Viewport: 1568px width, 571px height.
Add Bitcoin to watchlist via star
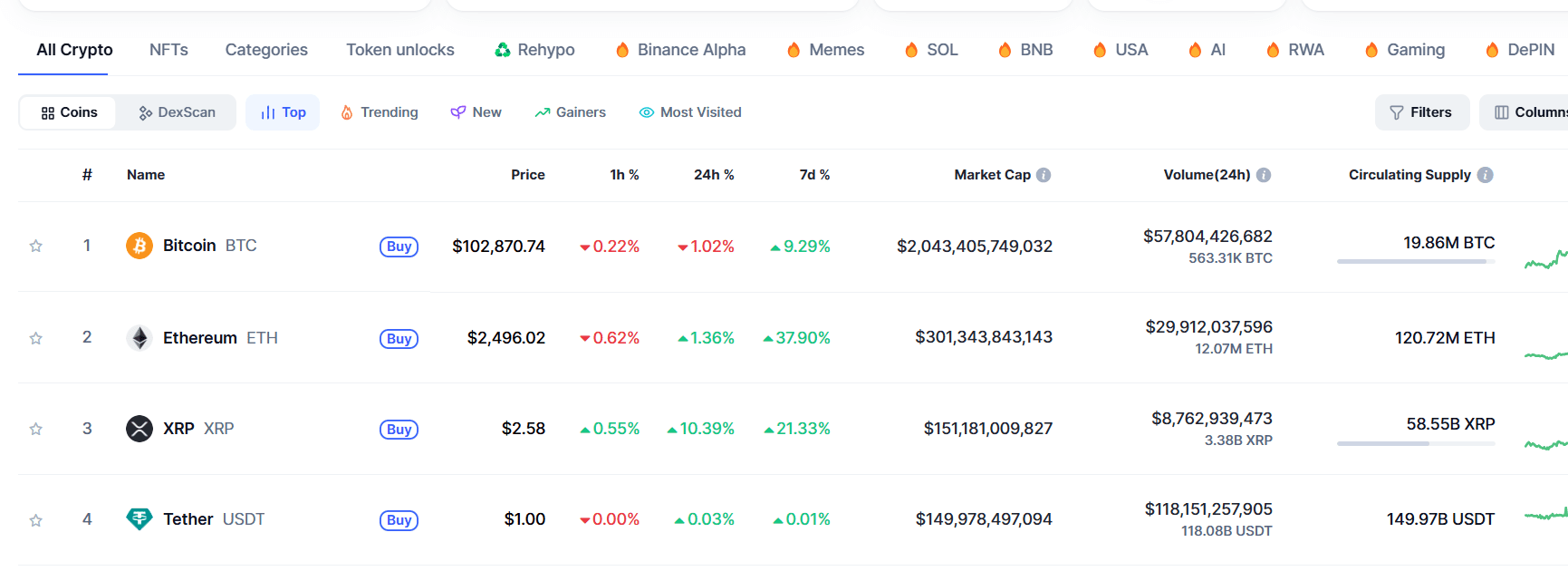[x=35, y=246]
